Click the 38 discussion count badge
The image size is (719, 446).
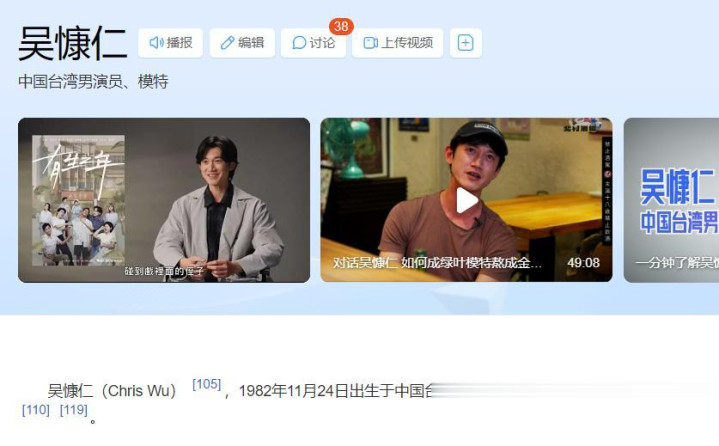341,26
